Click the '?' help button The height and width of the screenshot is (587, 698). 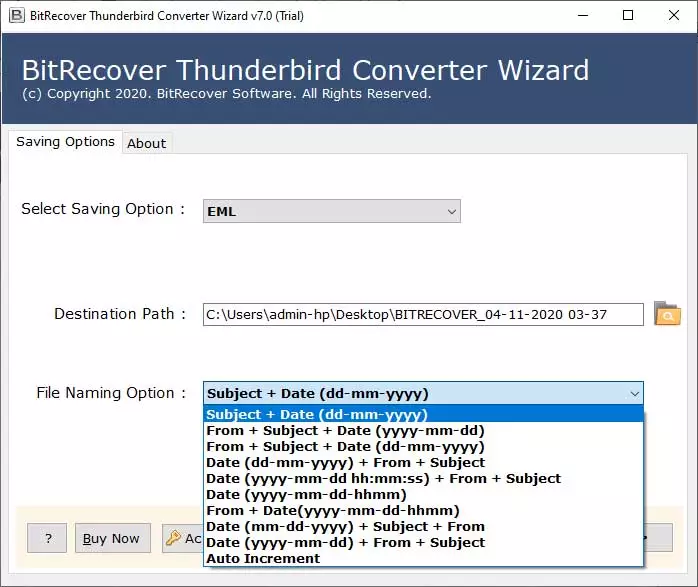tap(48, 538)
